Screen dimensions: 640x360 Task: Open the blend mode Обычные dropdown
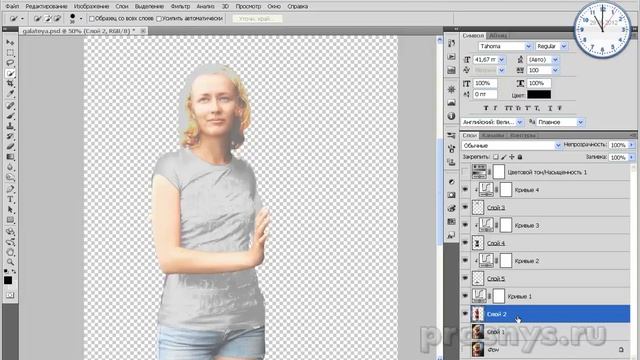tap(558, 145)
